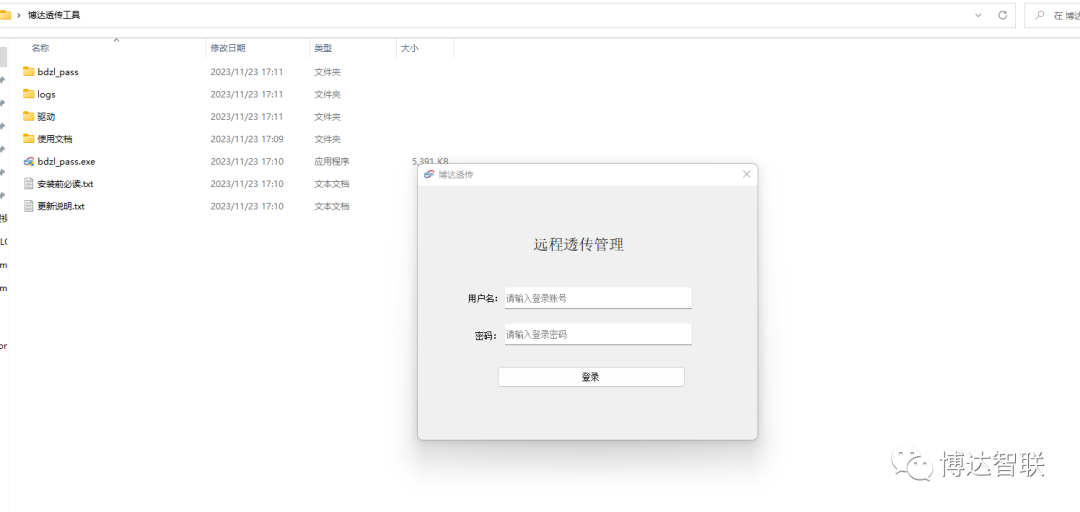Click date 2023/11/23 17:09 of 使用文档
The height and width of the screenshot is (512, 1080).
(x=247, y=139)
